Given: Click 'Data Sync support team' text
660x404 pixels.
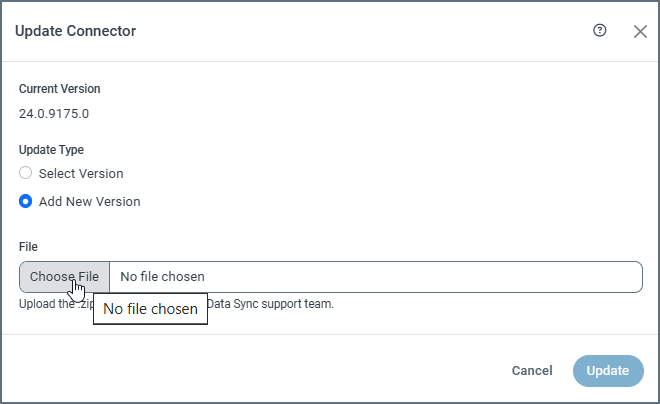Looking at the screenshot, I should (270, 304).
